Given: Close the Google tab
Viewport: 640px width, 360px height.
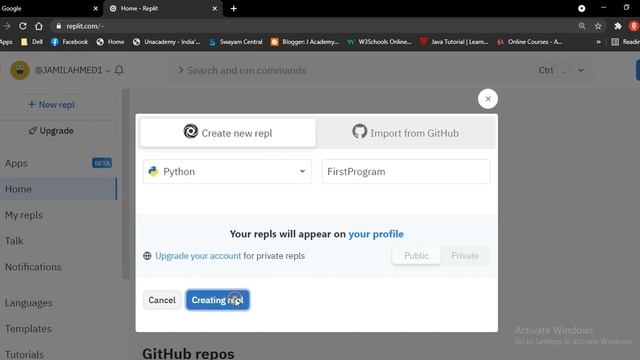Looking at the screenshot, I should [x=96, y=8].
